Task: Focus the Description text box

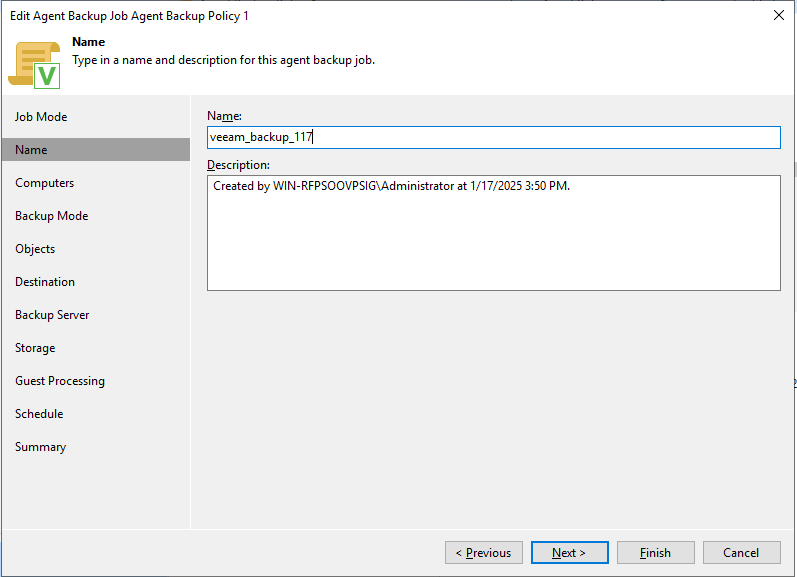Action: tap(493, 233)
